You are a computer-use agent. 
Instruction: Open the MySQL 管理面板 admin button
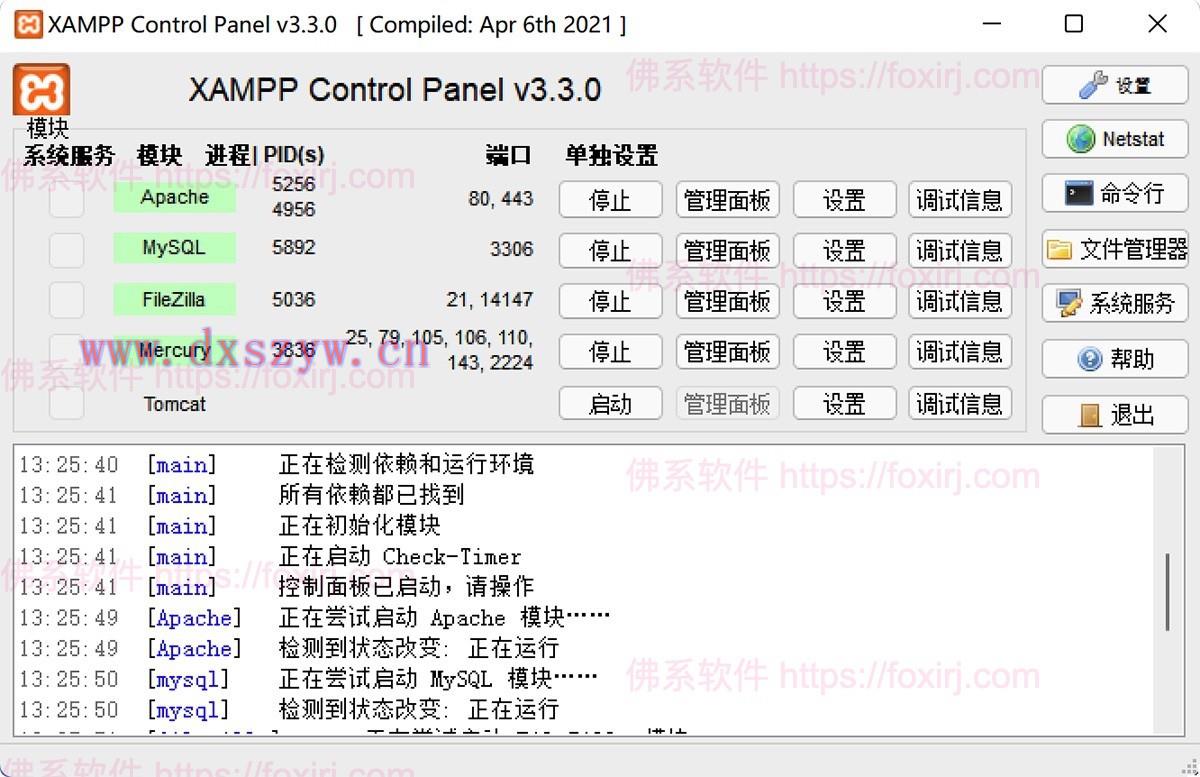[x=727, y=250]
